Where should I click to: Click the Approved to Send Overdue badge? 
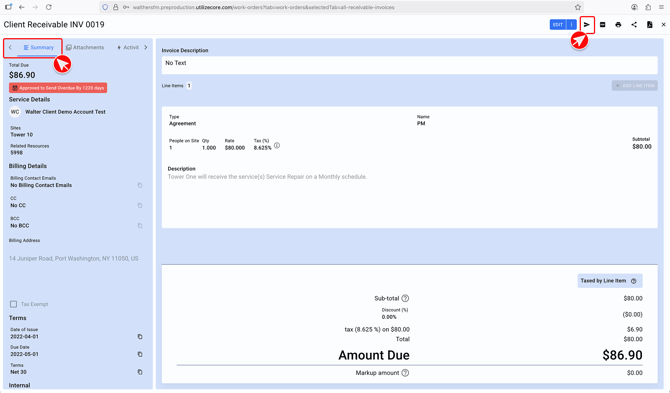click(x=58, y=88)
